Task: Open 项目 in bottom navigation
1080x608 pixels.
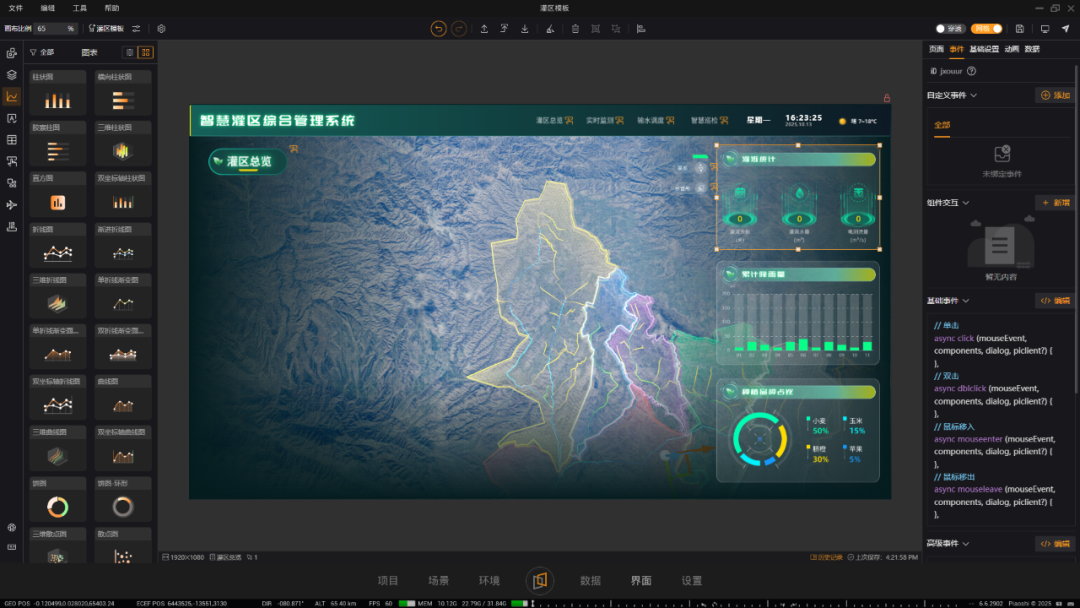Action: pos(388,580)
